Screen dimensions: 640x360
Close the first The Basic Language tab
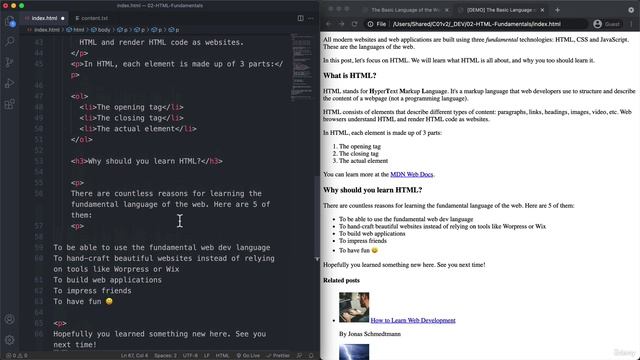pos(447,10)
